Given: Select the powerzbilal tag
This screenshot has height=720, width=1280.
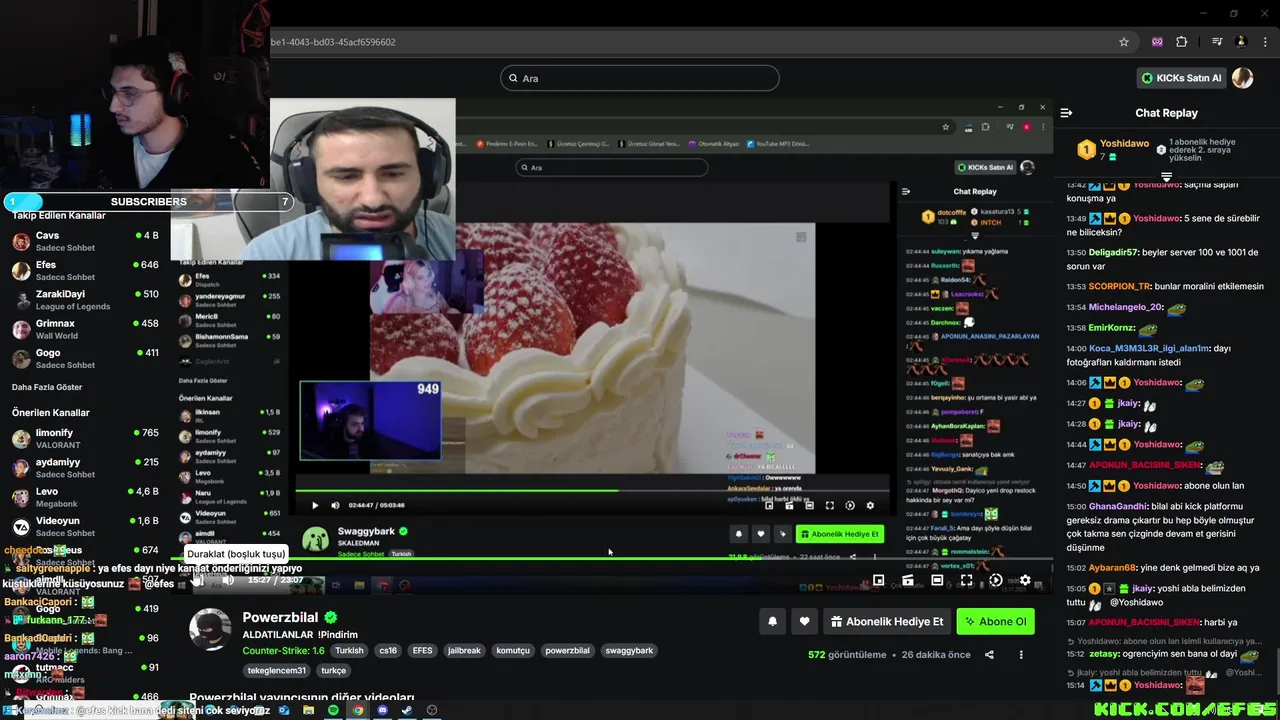Looking at the screenshot, I should (567, 650).
